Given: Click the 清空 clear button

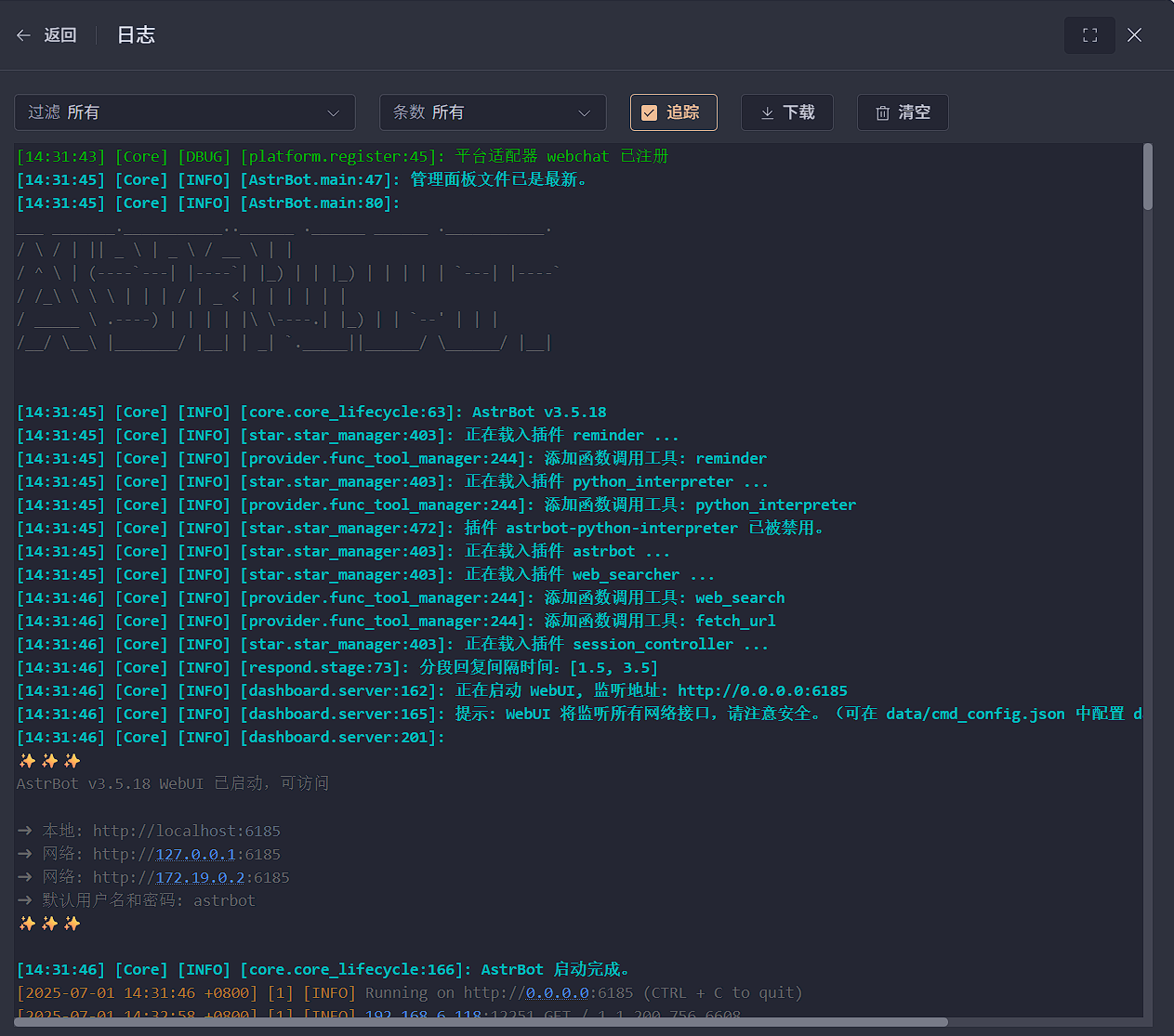Looking at the screenshot, I should [x=903, y=112].
